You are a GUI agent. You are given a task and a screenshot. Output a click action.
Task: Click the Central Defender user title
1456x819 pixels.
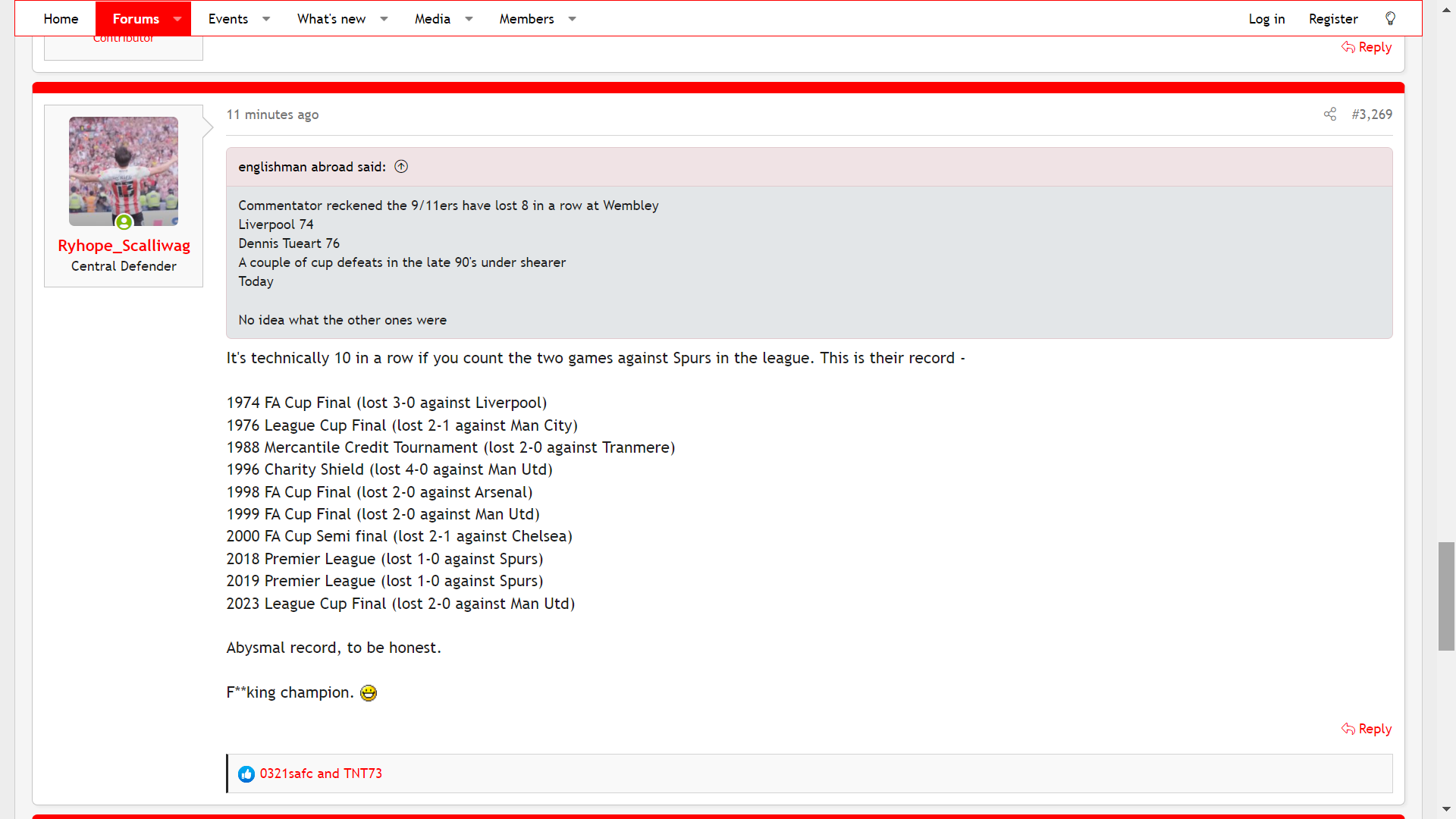point(124,266)
